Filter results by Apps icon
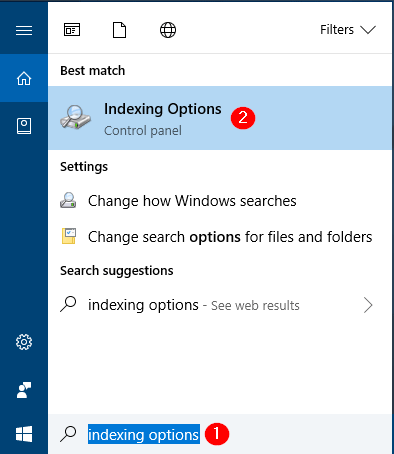Screen dimensions: 394x454 click(72, 30)
